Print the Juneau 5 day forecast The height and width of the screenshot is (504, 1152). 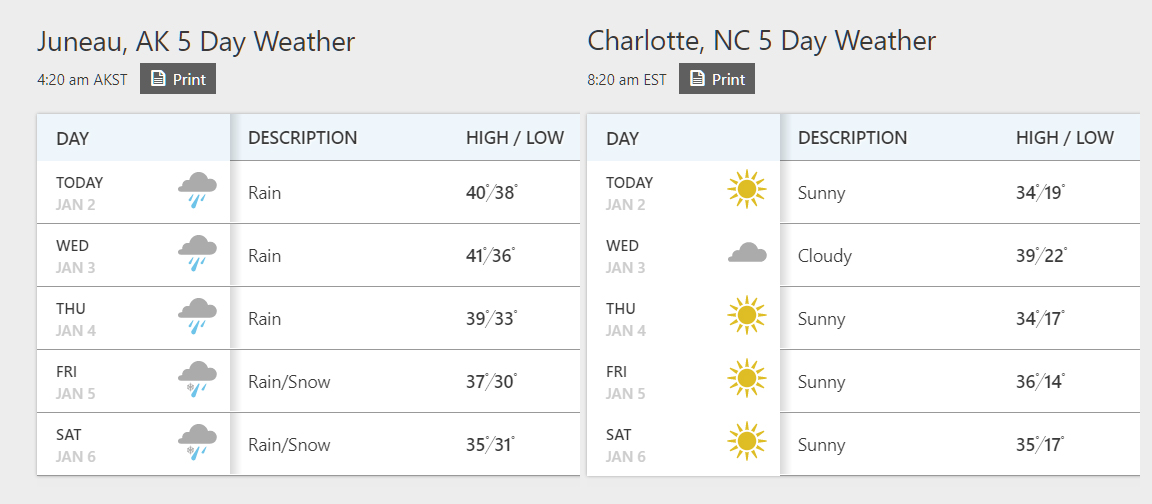[178, 79]
